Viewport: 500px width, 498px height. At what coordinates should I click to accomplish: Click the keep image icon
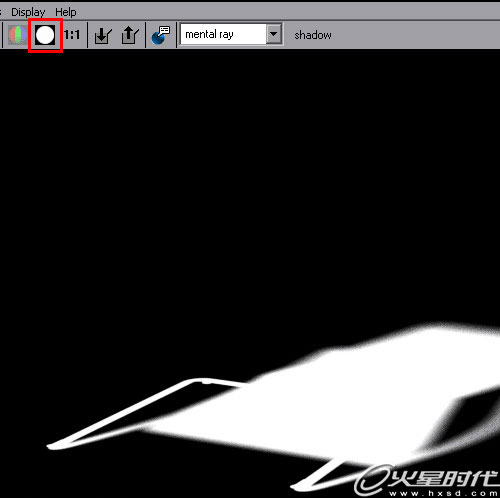(x=103, y=35)
